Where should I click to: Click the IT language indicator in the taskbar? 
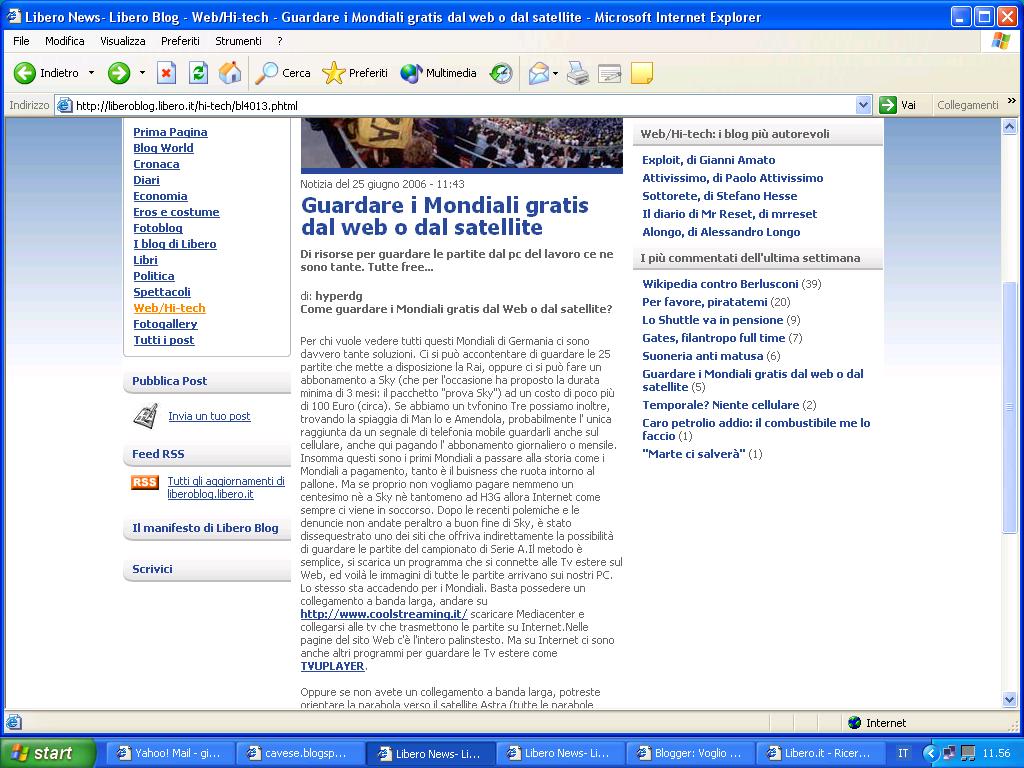pos(903,753)
